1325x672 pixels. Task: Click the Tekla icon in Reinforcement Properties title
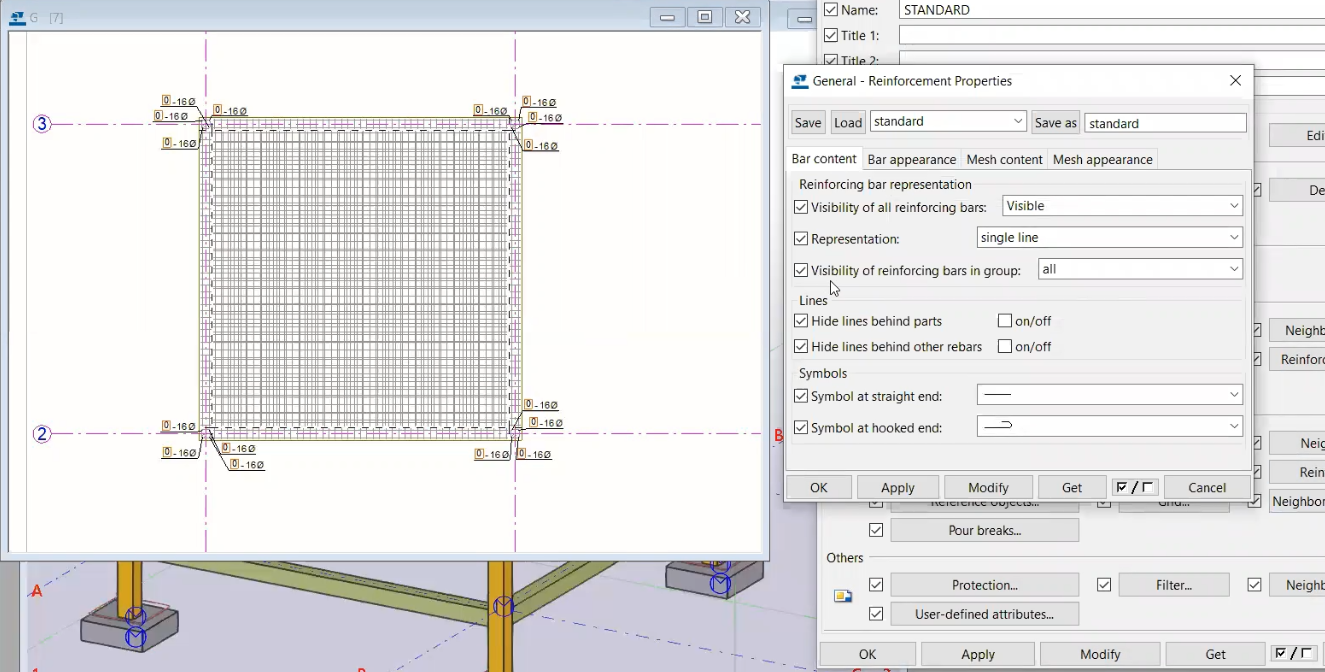click(800, 81)
